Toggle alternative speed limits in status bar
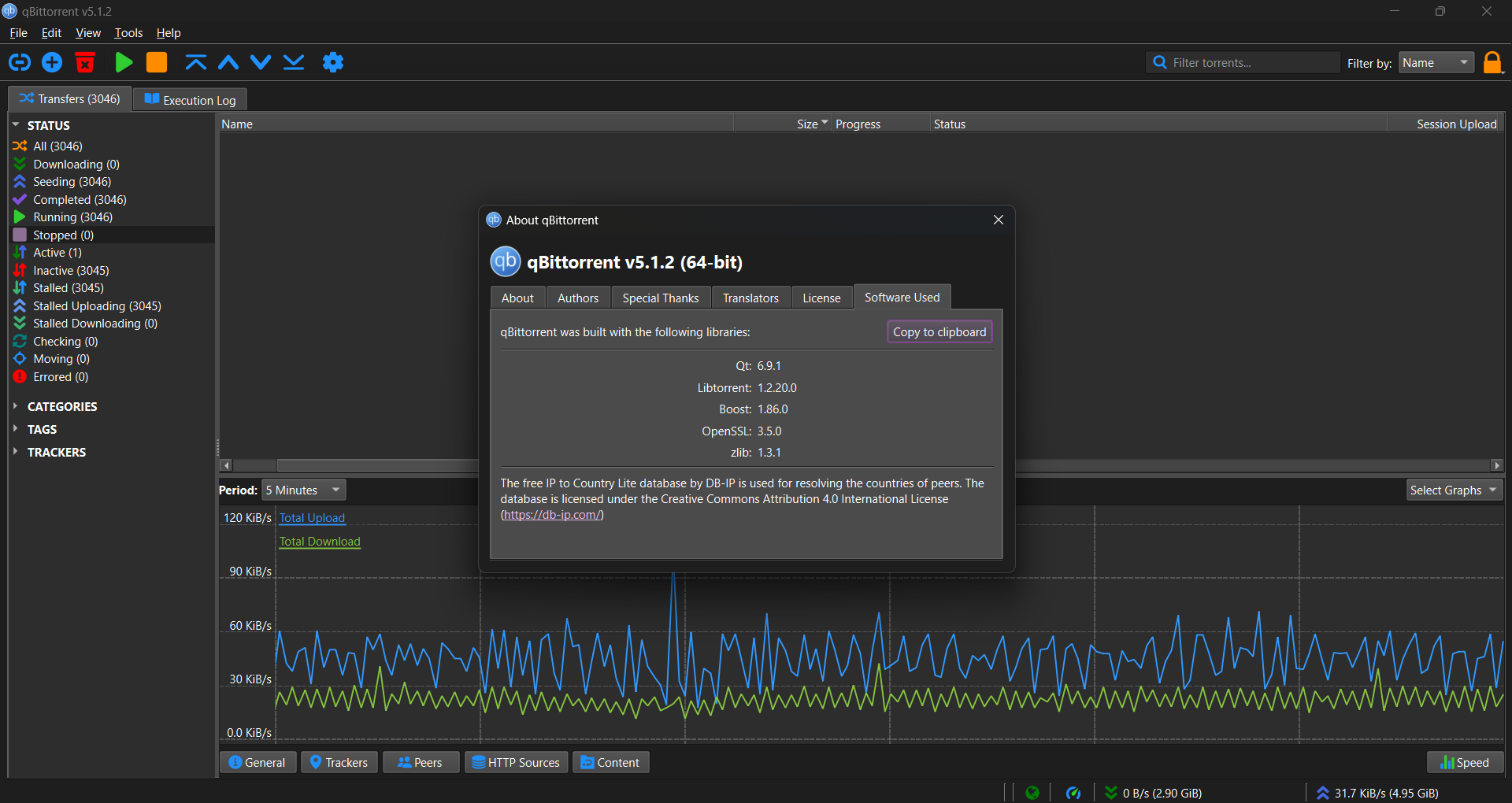The width and height of the screenshot is (1512, 803). 1073,793
